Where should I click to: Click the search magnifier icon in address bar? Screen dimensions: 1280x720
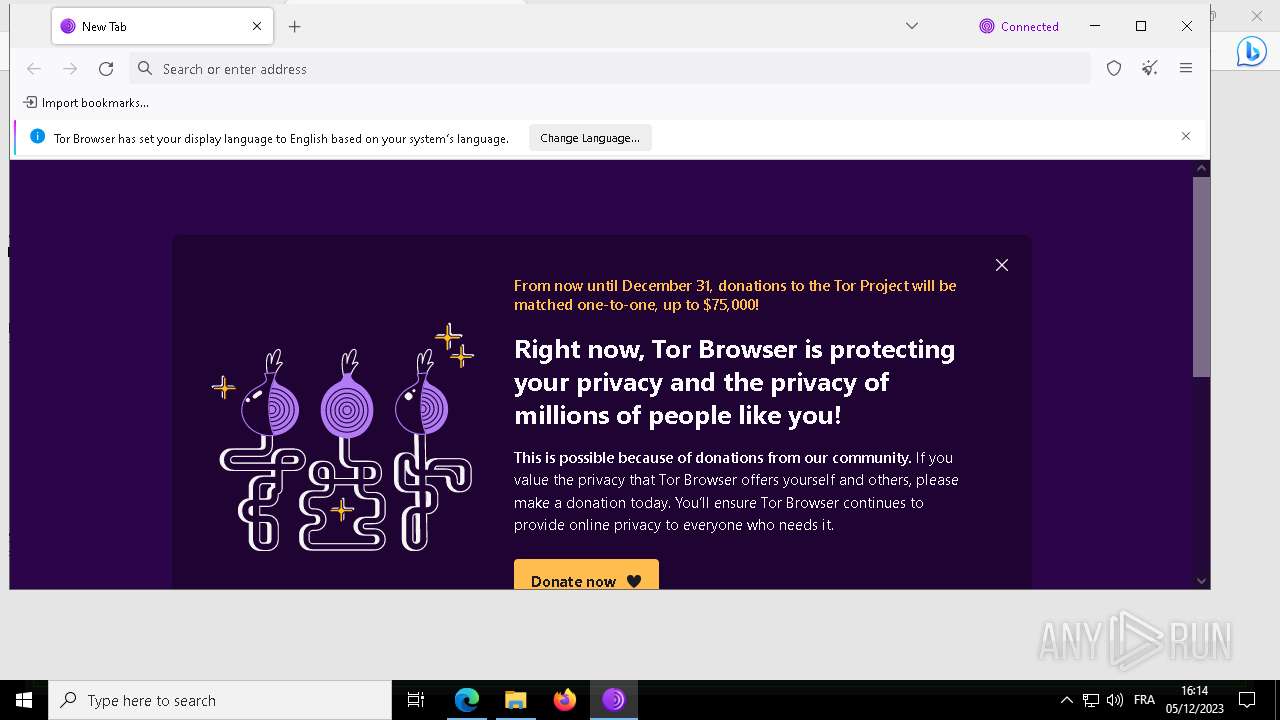(145, 69)
